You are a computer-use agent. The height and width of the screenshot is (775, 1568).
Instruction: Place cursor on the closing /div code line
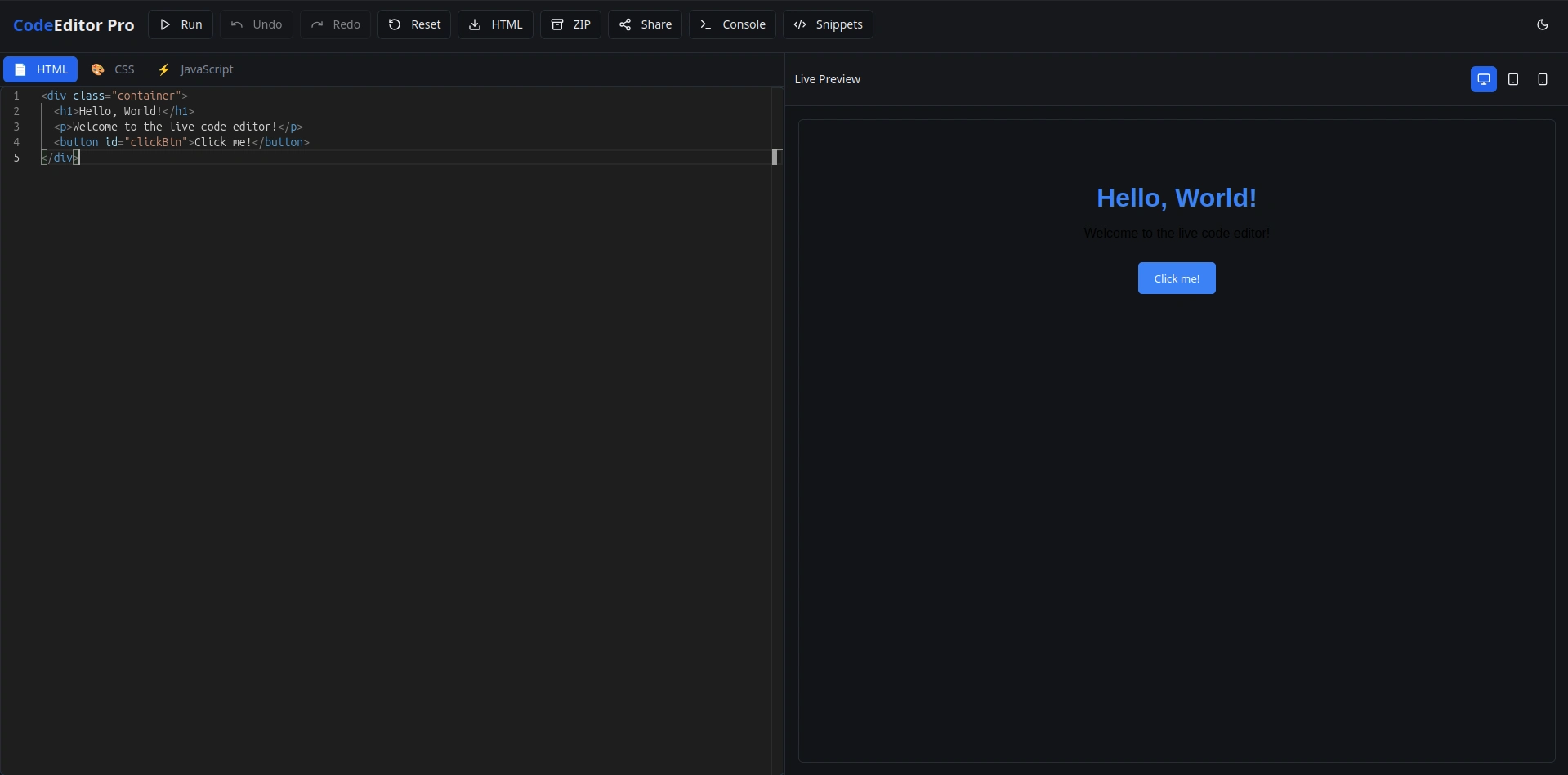(60, 158)
